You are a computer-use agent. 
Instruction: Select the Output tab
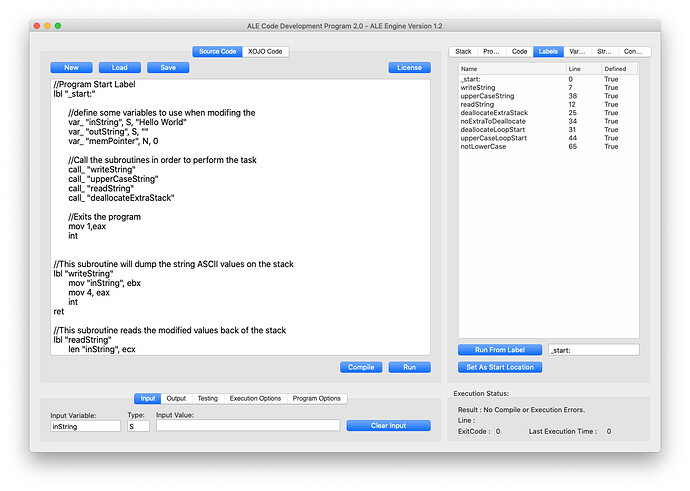tap(176, 398)
